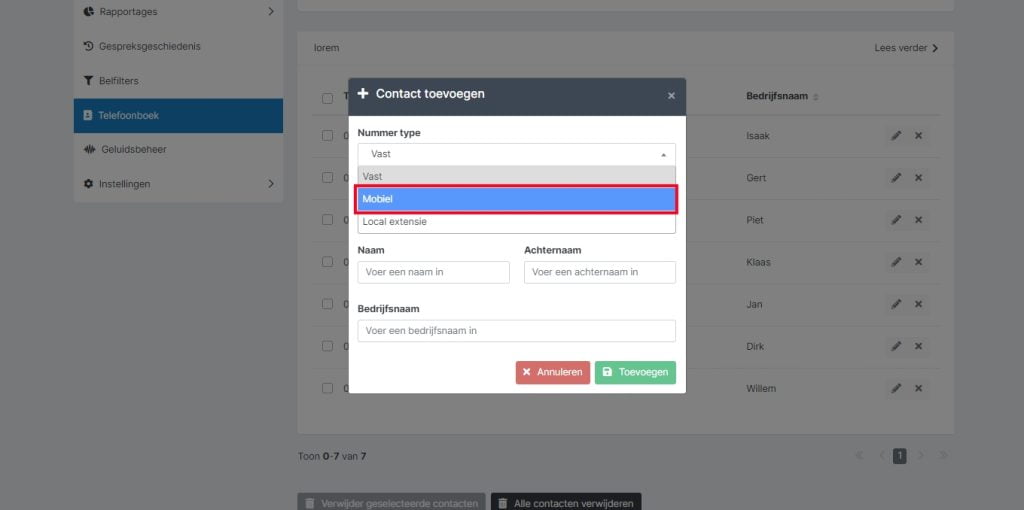The height and width of the screenshot is (510, 1024).
Task: Check the Jan row checkbox
Action: [327, 304]
